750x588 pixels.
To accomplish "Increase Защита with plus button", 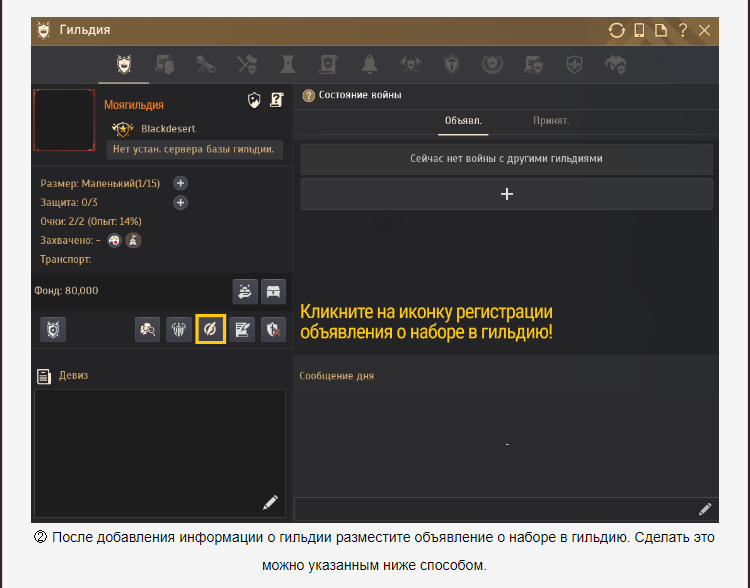I will [x=180, y=203].
